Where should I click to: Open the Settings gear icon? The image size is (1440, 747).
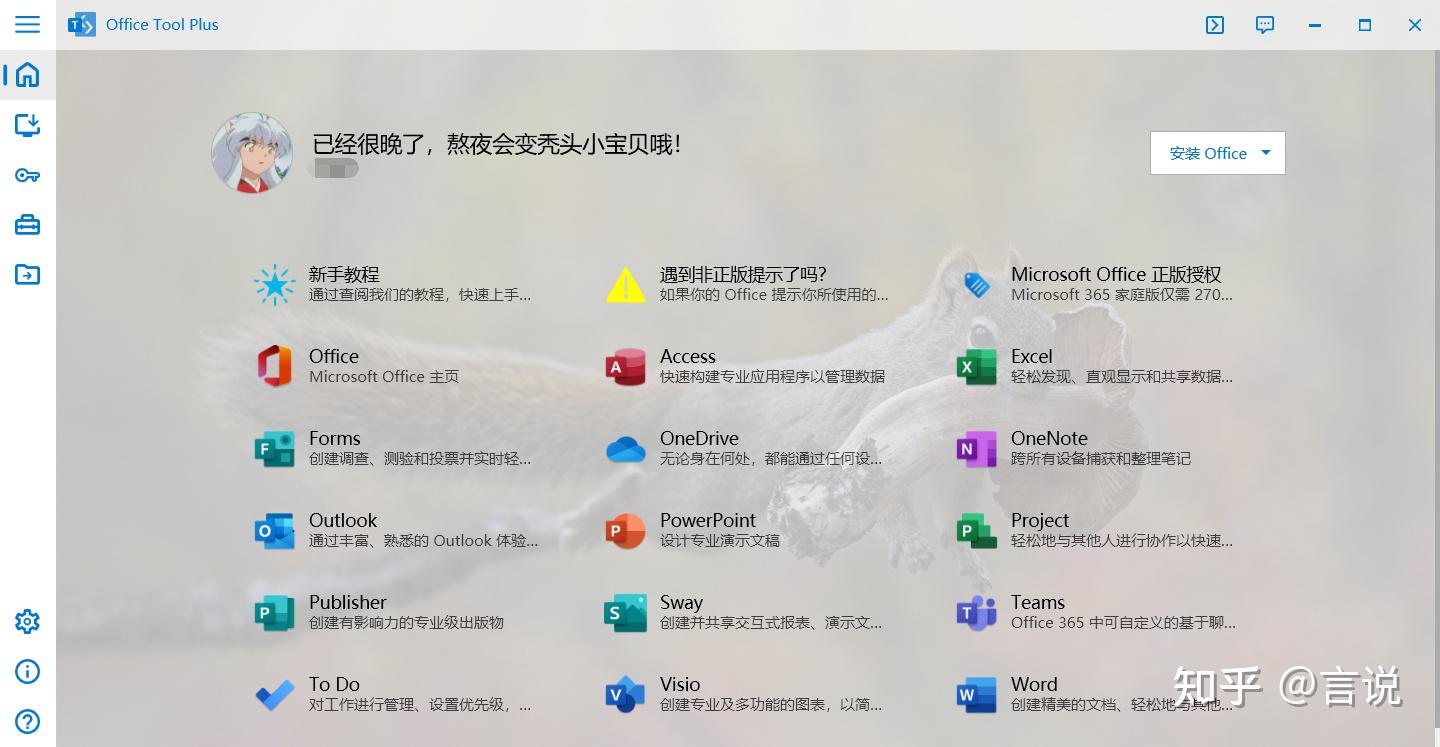(x=27, y=621)
